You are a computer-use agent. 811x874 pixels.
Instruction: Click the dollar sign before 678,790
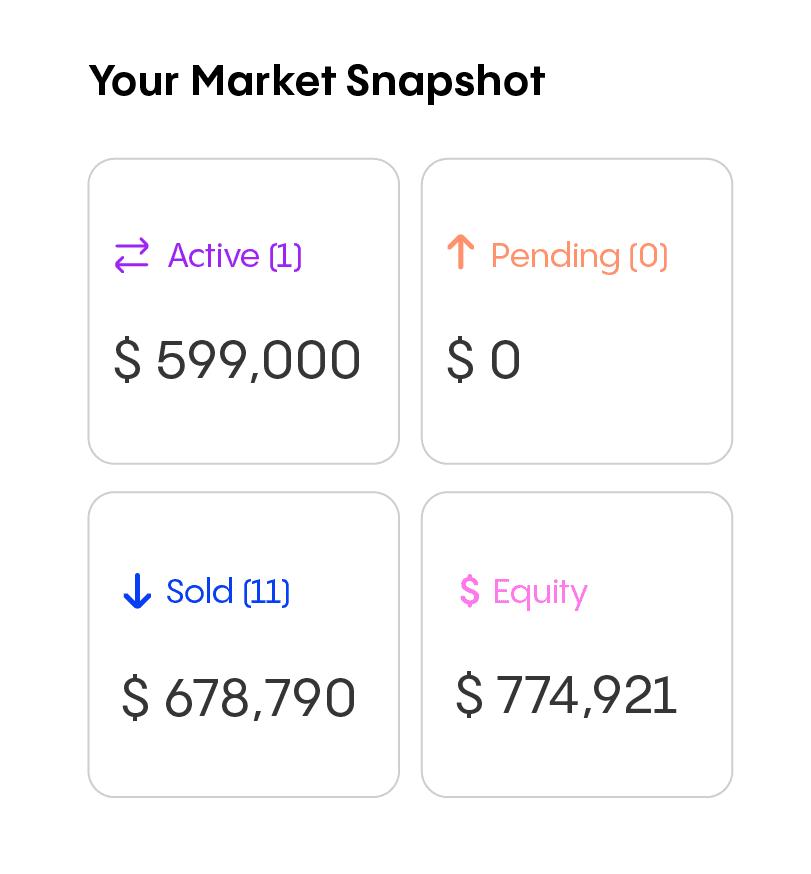point(135,697)
